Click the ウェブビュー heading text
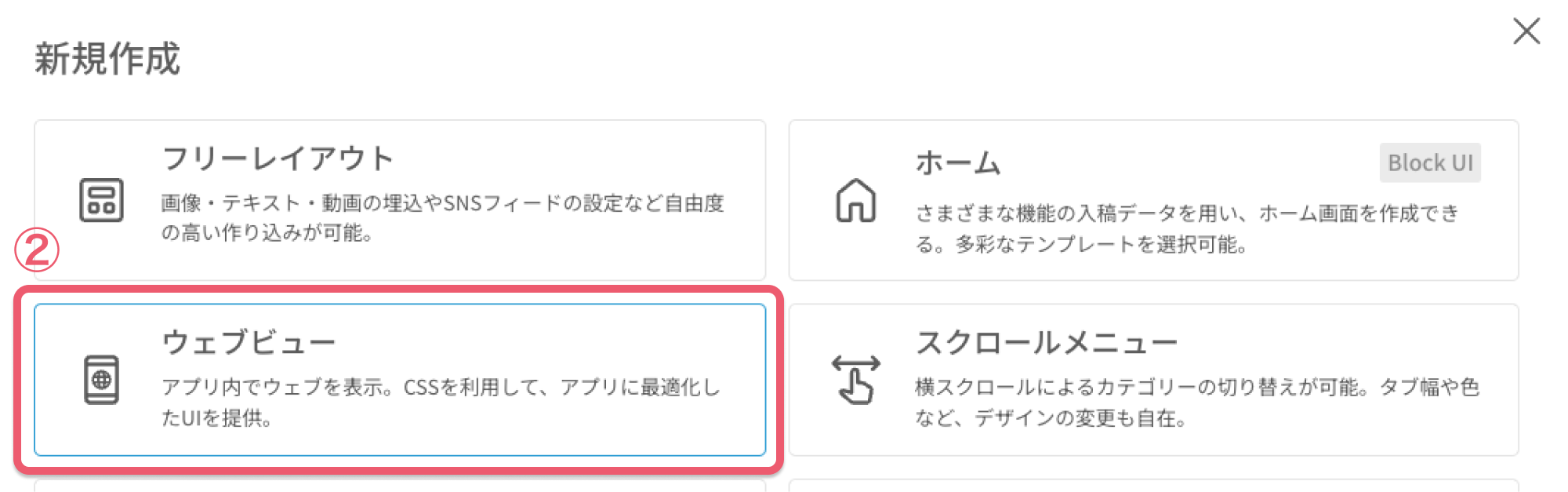 pos(249,342)
